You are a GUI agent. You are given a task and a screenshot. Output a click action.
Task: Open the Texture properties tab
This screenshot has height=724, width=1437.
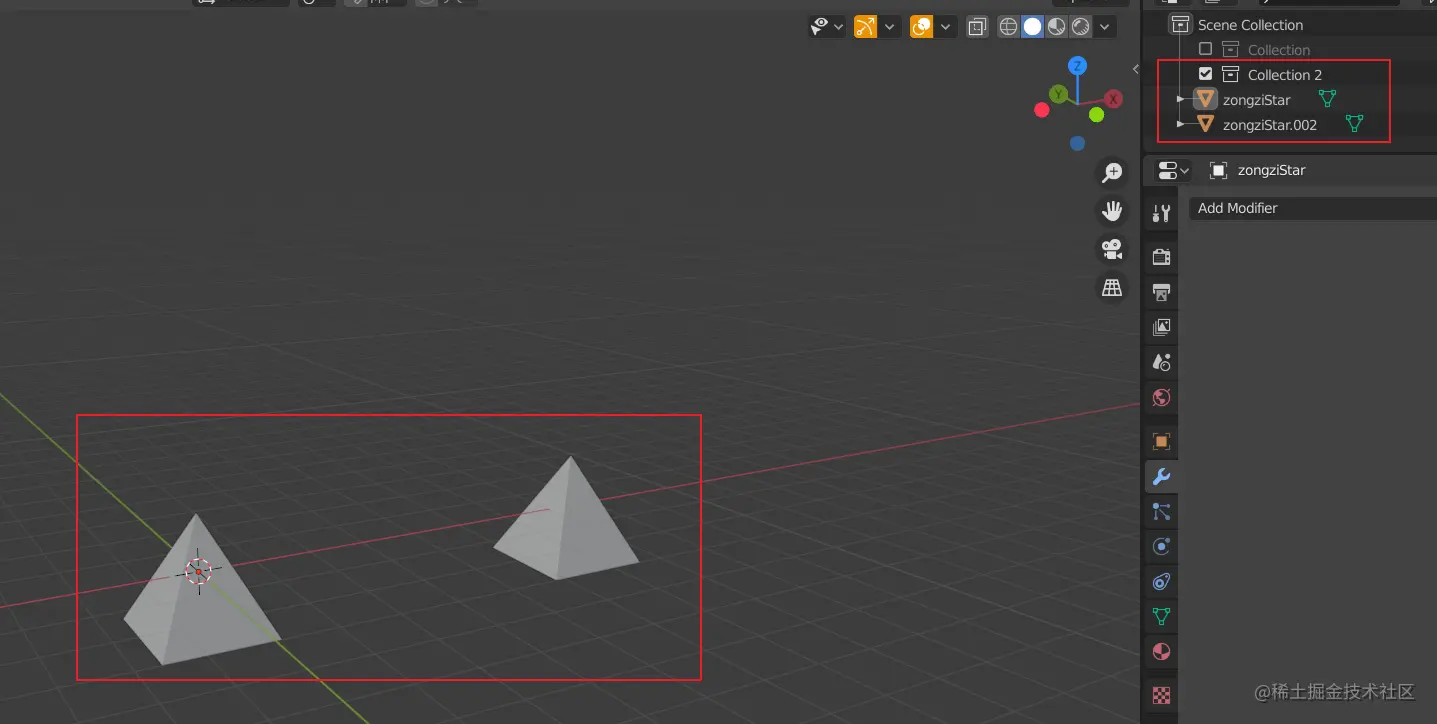point(1161,695)
